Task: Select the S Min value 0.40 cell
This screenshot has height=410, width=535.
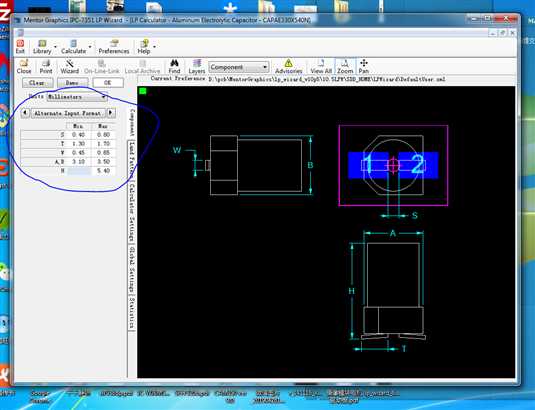Action: (x=79, y=135)
